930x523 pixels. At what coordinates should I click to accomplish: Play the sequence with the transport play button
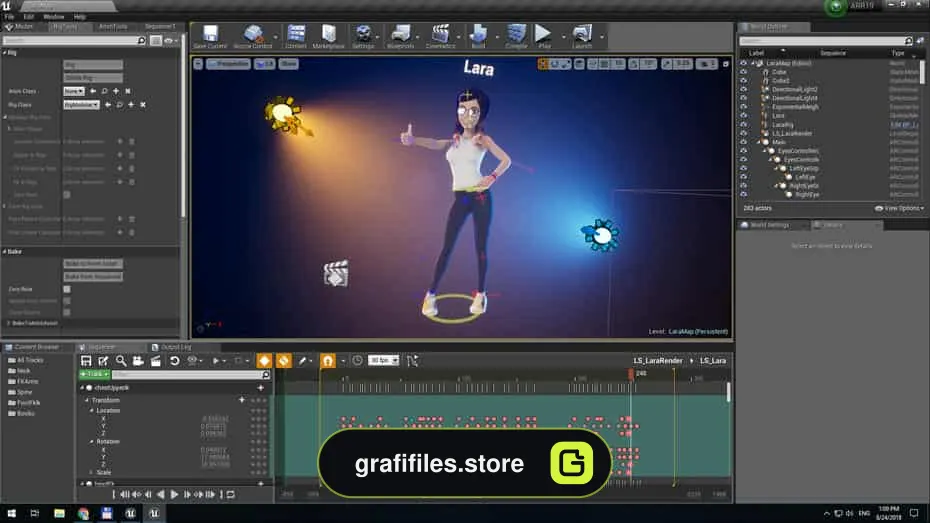(x=174, y=495)
